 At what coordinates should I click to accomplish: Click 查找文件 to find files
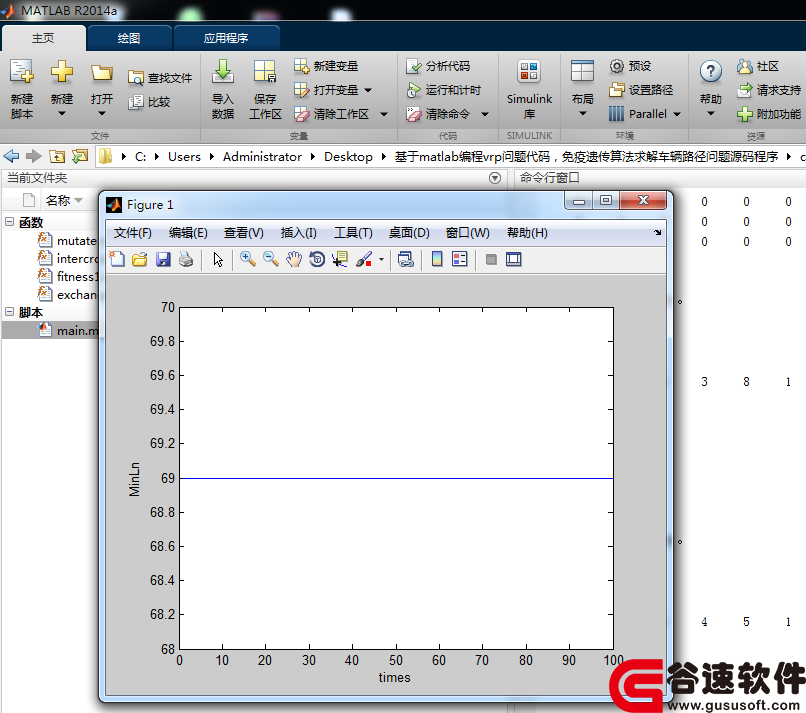[160, 78]
